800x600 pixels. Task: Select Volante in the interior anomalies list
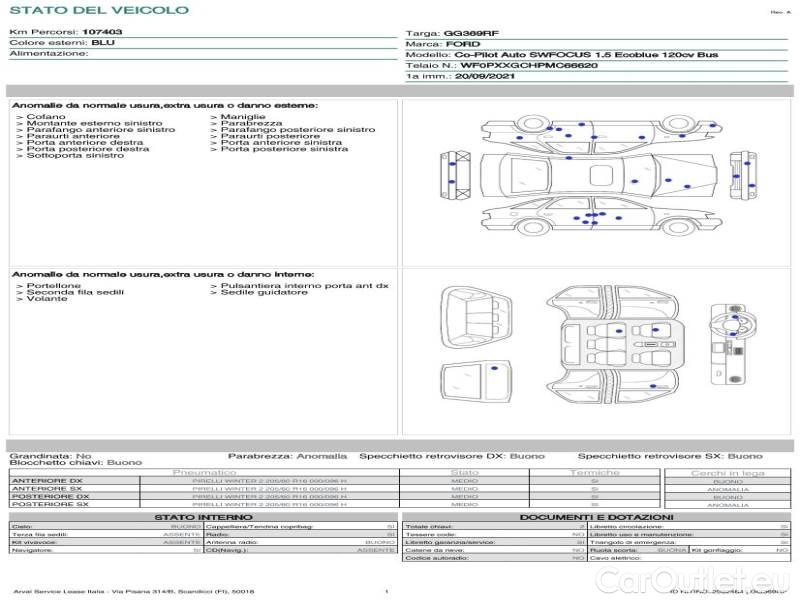[47, 299]
